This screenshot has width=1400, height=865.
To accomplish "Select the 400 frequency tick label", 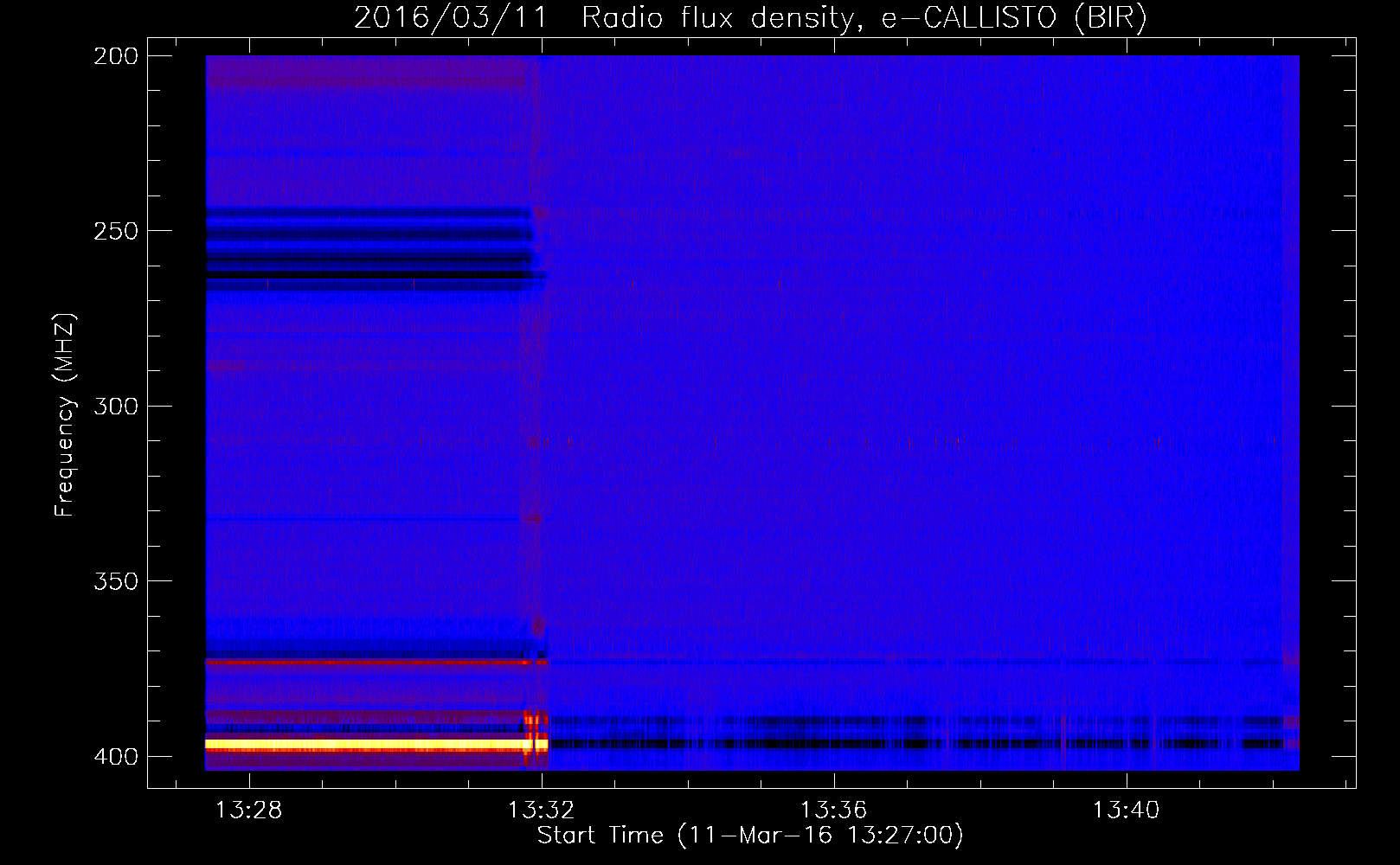I will pos(116,756).
